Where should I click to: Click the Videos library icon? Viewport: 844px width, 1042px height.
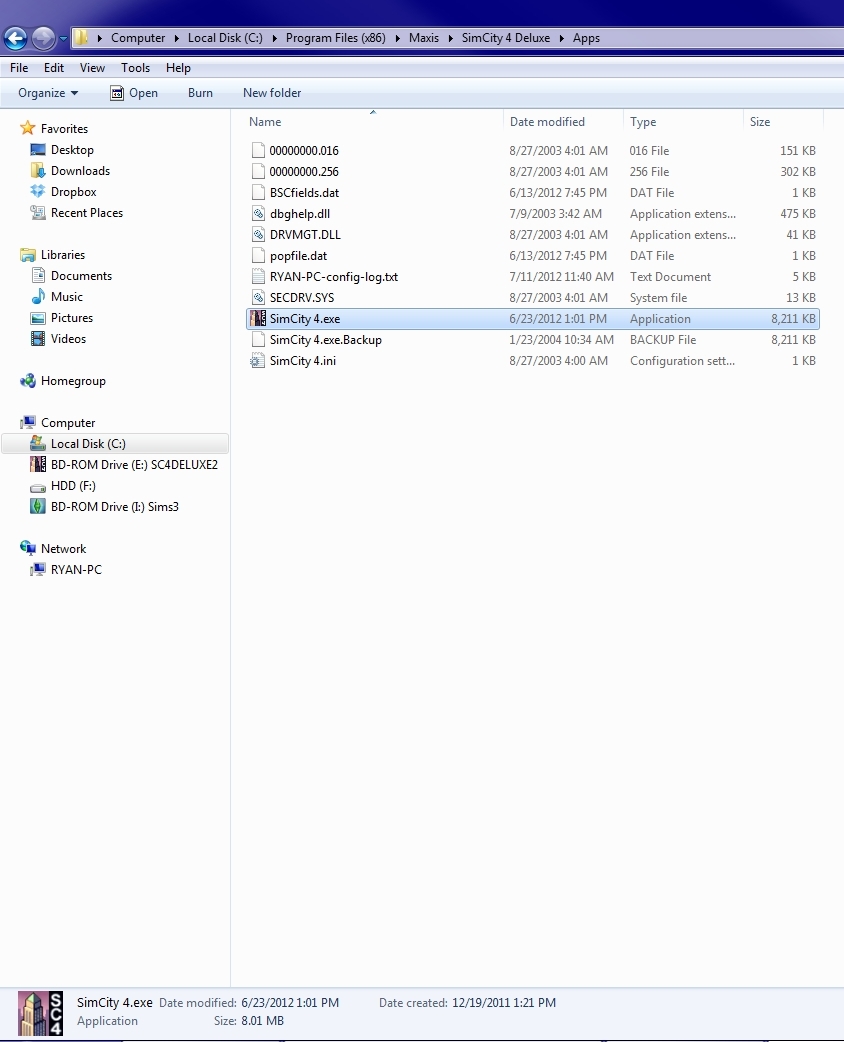tap(38, 338)
